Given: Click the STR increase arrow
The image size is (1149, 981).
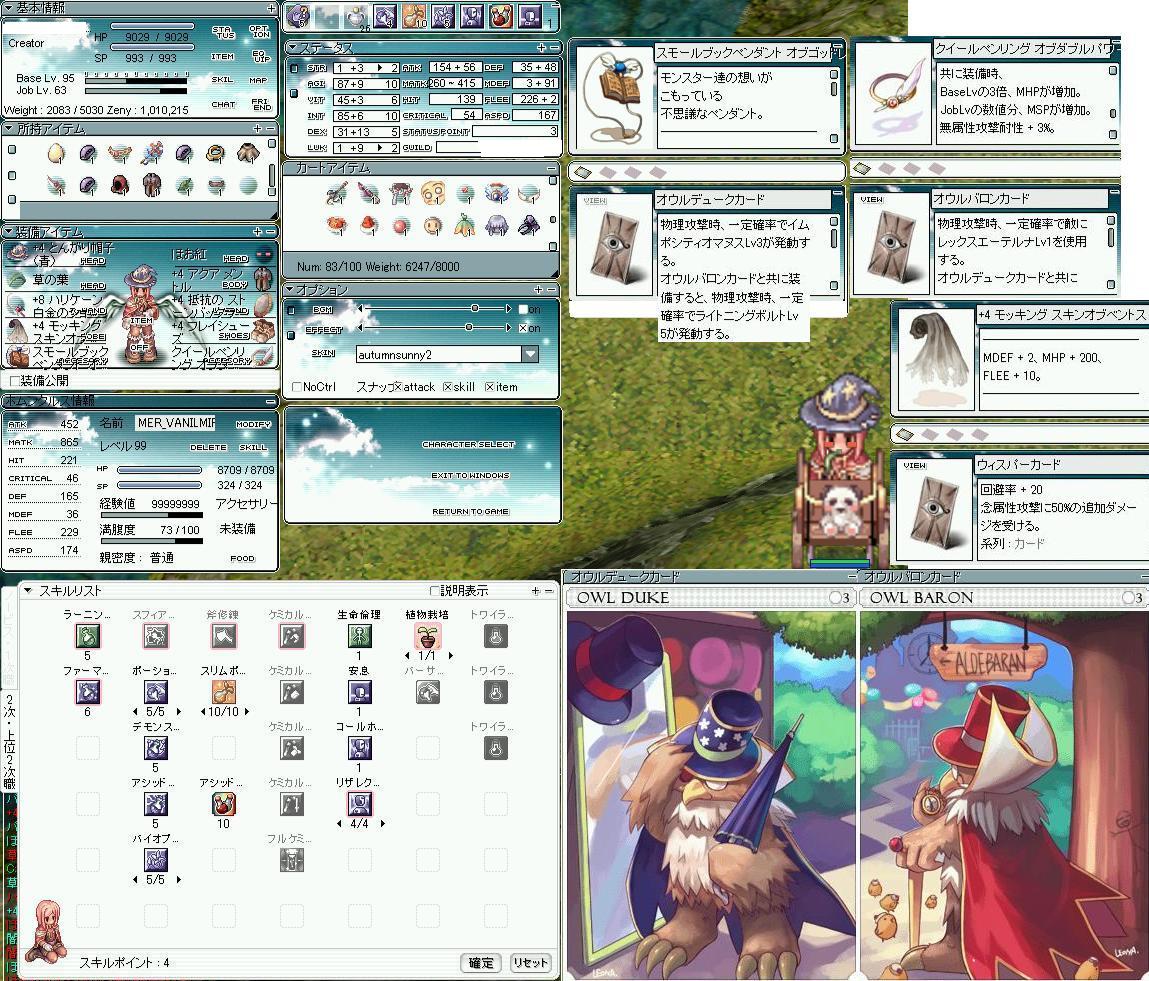Looking at the screenshot, I should click(x=380, y=68).
